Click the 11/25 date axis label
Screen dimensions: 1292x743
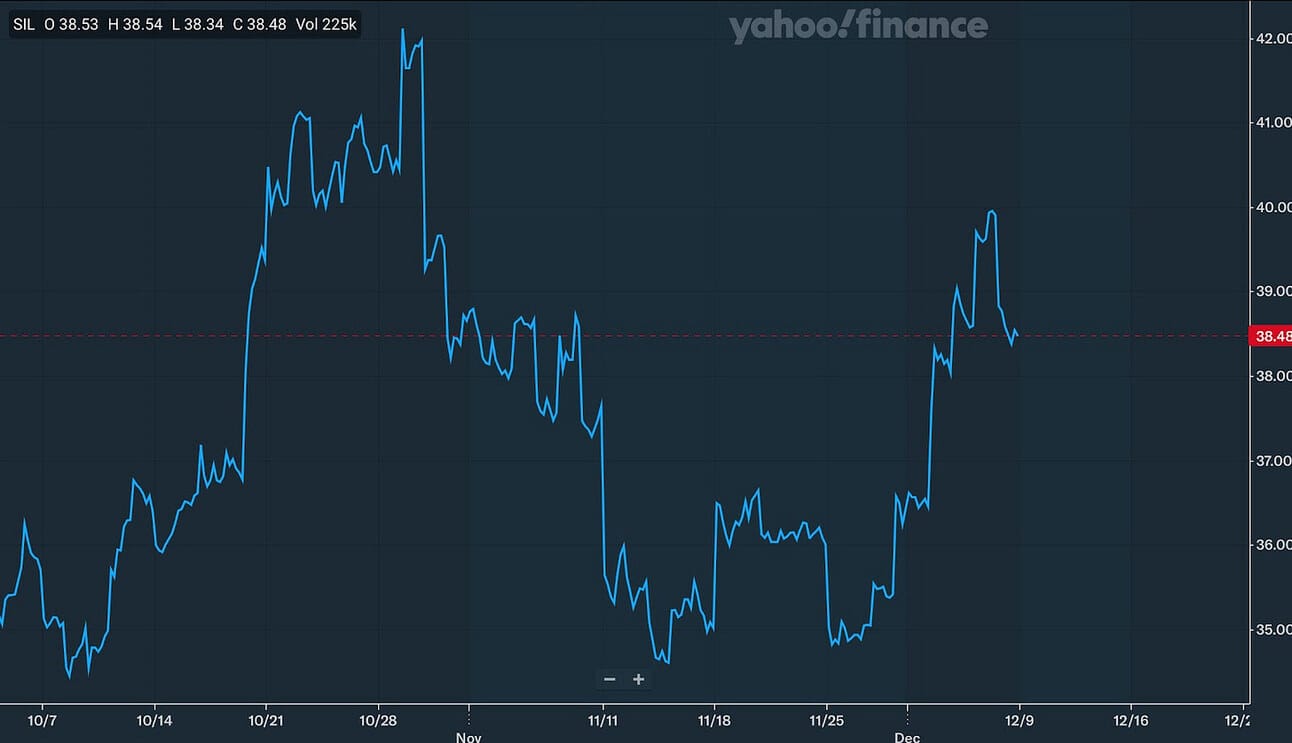pos(825,719)
